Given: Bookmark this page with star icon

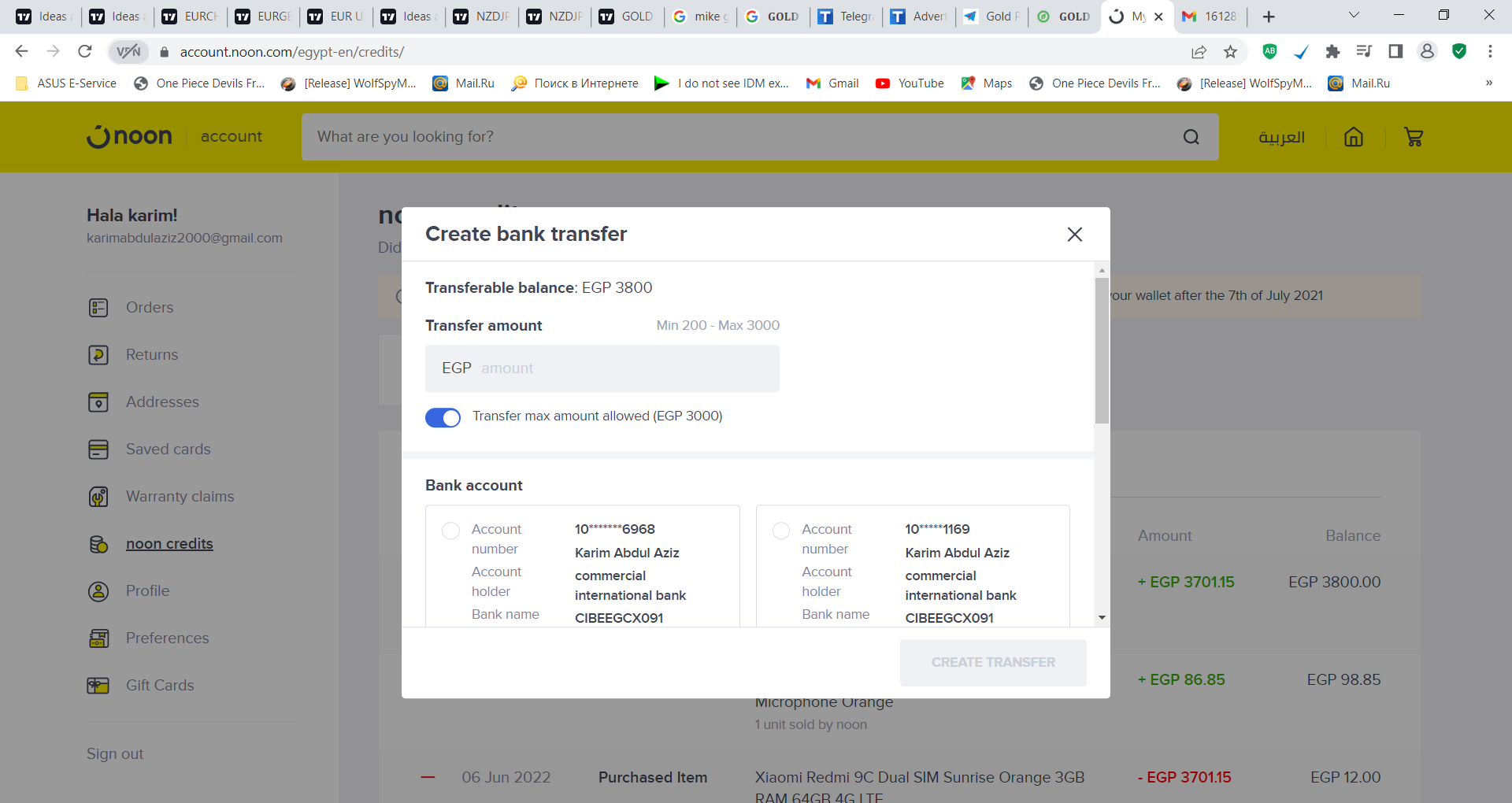Looking at the screenshot, I should [1230, 52].
